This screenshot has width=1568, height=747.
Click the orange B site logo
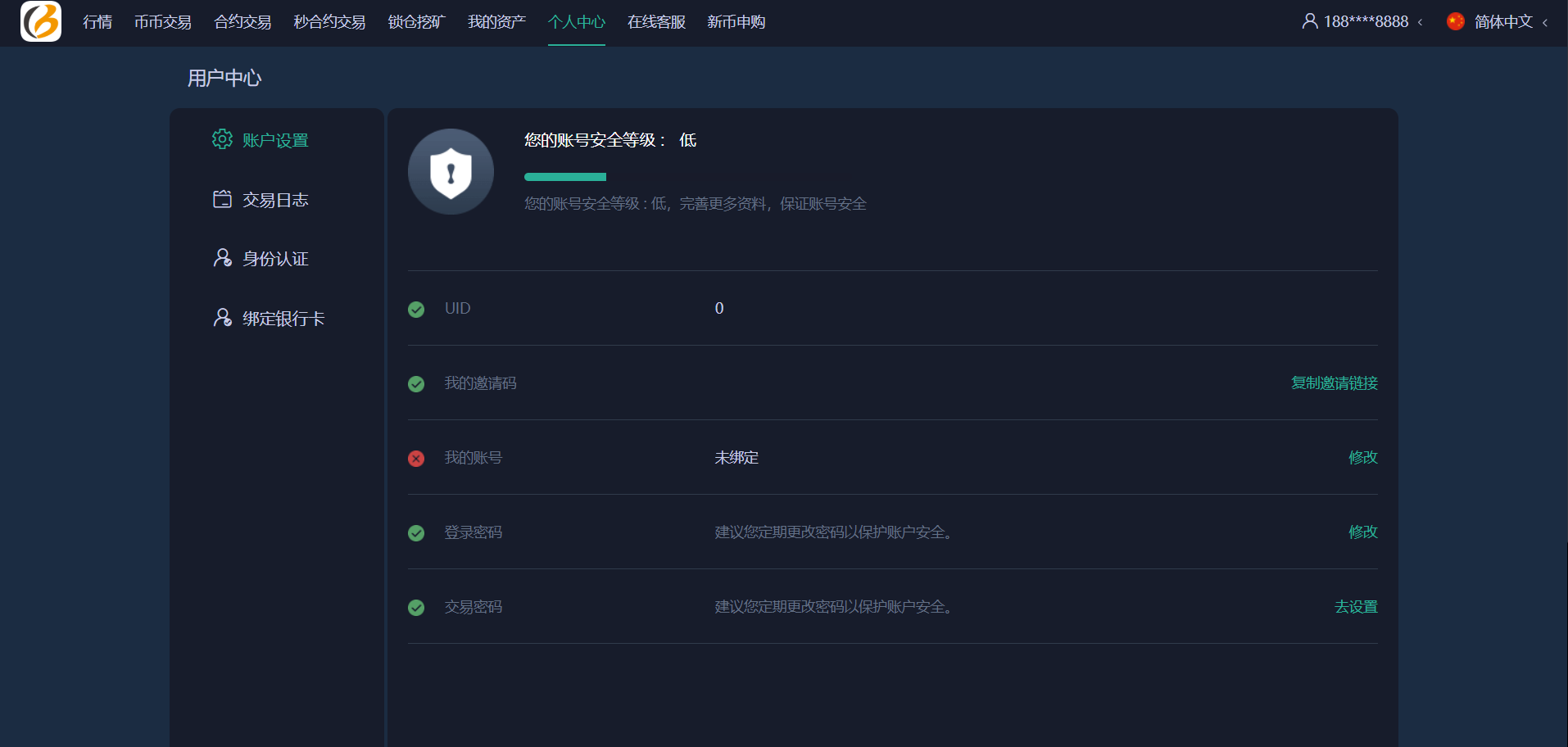41,21
